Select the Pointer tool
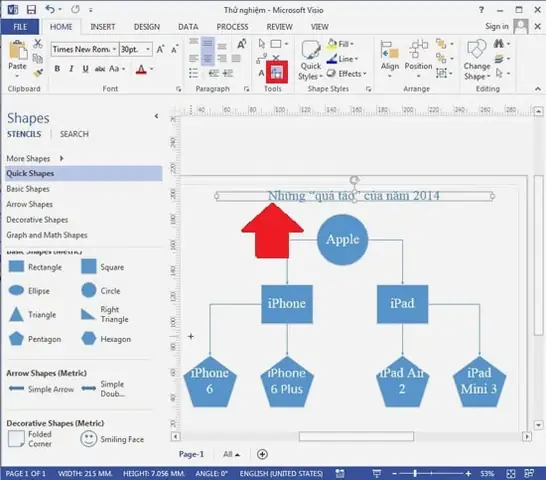Image resolution: width=546 pixels, height=480 pixels. [262, 44]
